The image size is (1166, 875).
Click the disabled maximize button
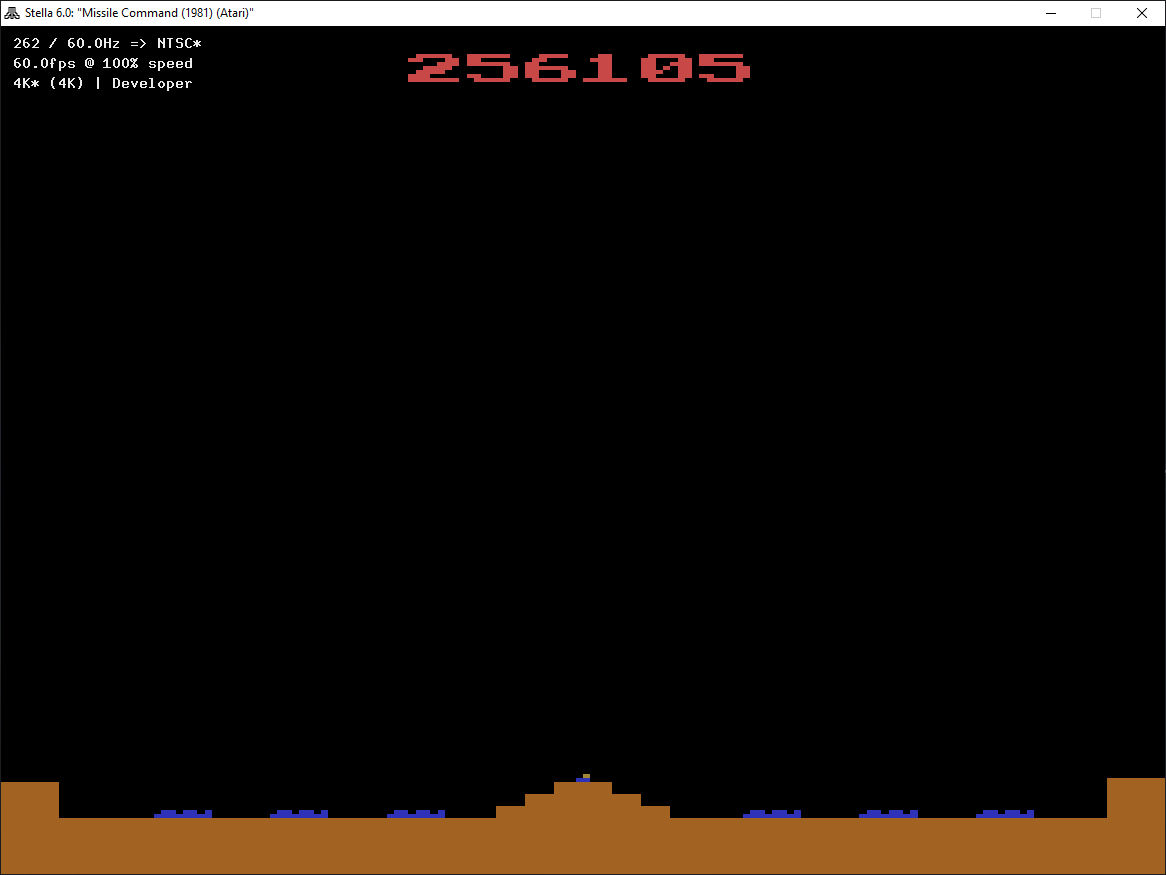tap(1095, 13)
